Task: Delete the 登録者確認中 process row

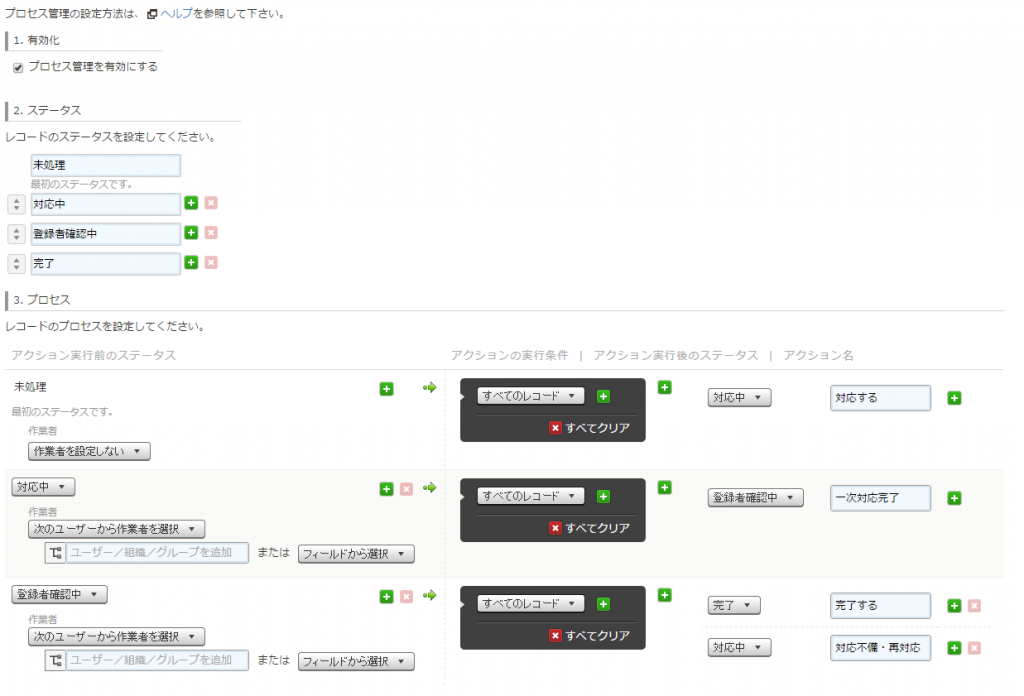Action: point(406,597)
